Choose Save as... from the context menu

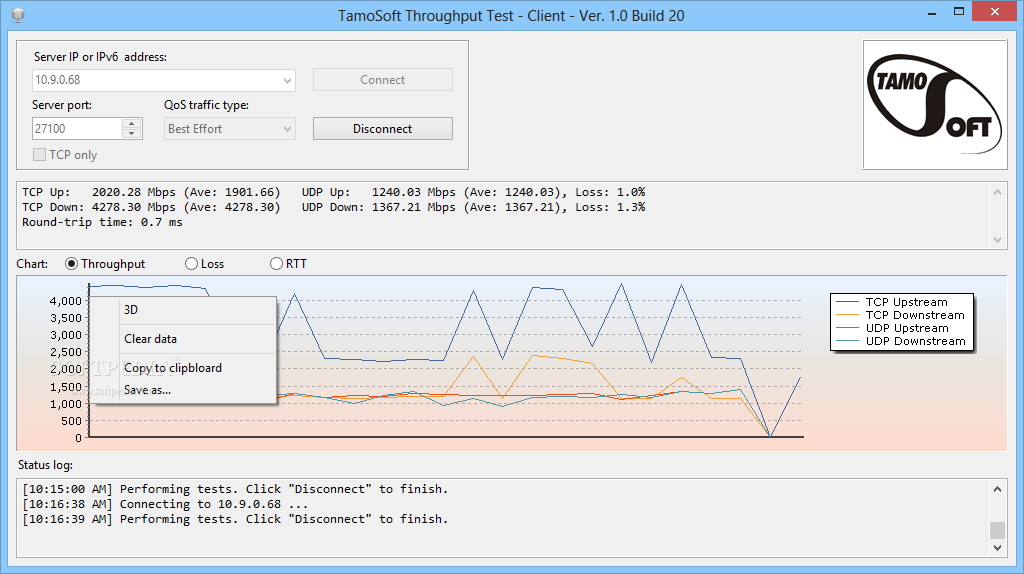(x=183, y=390)
